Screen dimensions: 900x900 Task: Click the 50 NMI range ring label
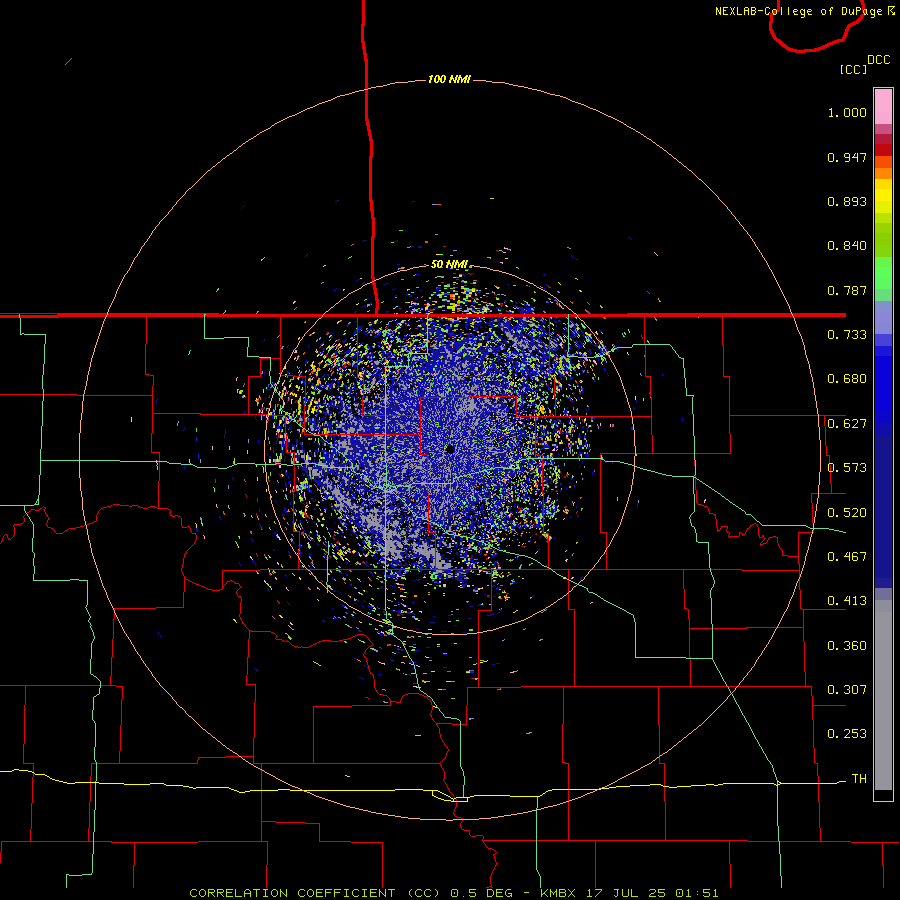click(449, 265)
